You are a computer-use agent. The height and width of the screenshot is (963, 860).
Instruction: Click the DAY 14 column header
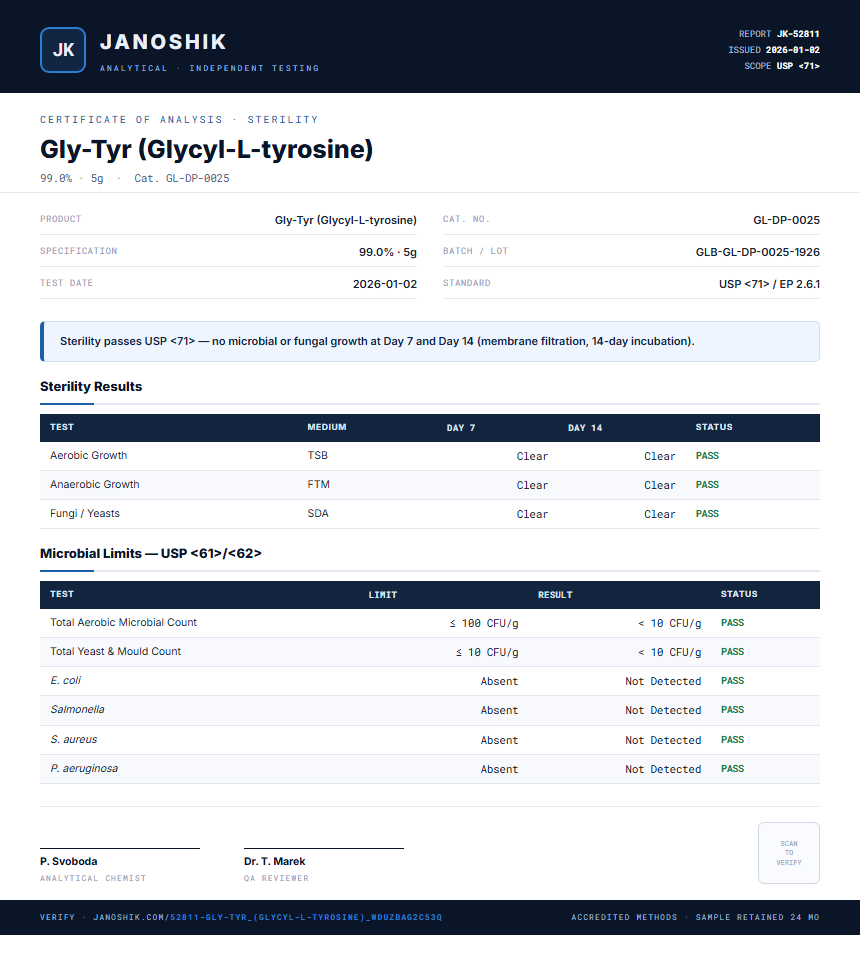click(x=585, y=427)
